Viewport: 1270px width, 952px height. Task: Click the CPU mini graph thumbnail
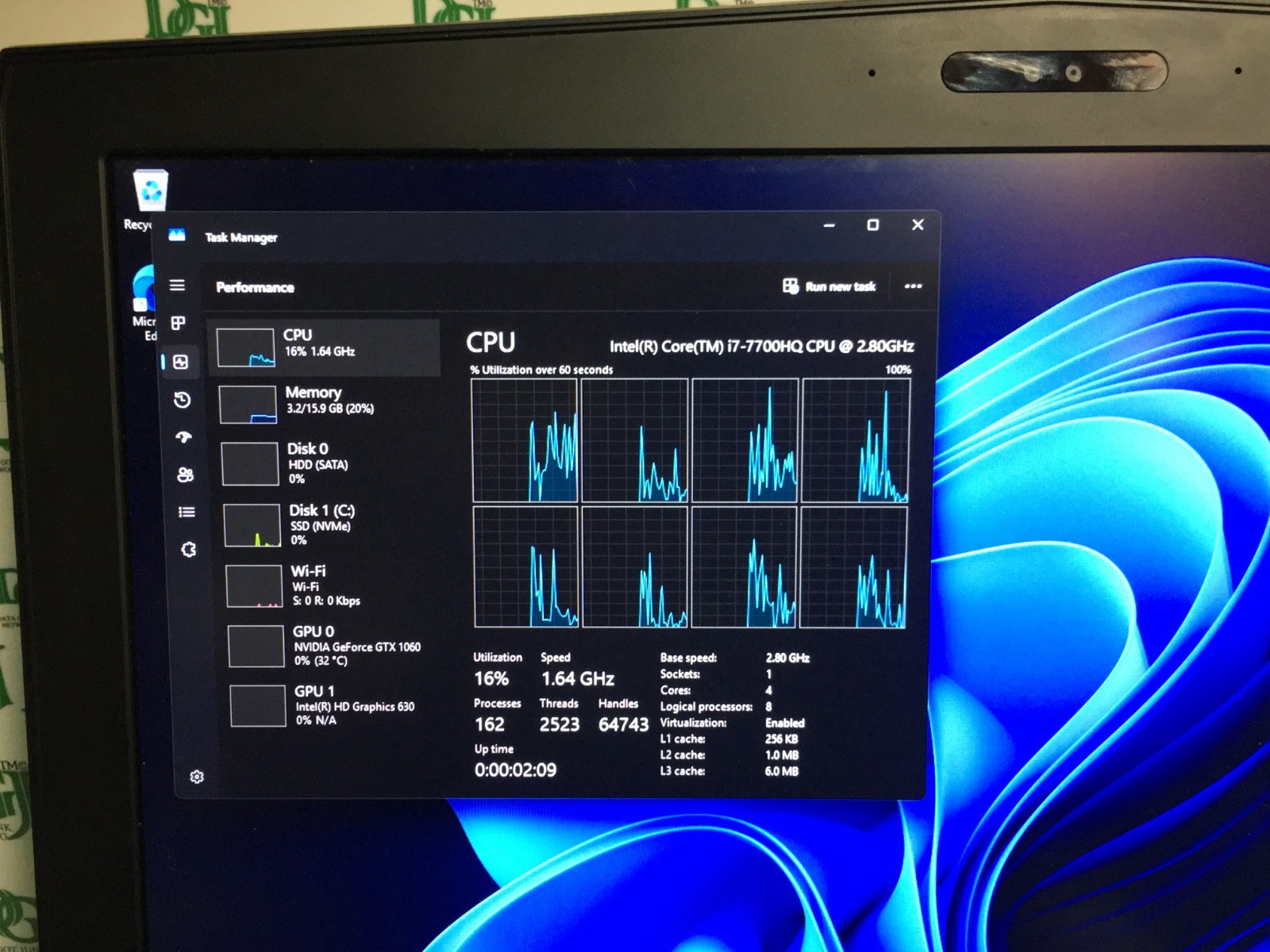(246, 348)
